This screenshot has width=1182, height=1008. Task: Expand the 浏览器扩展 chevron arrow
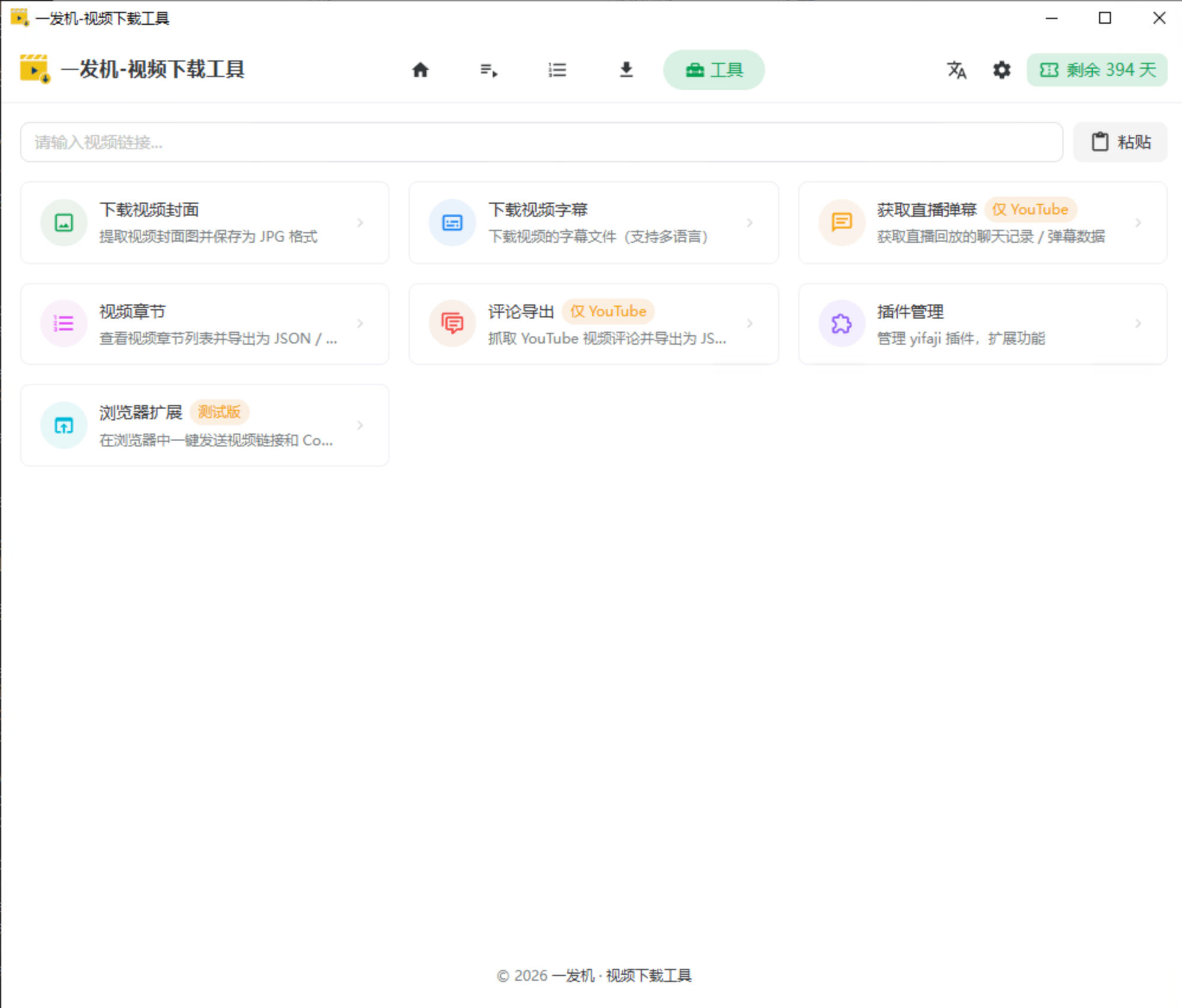(360, 425)
